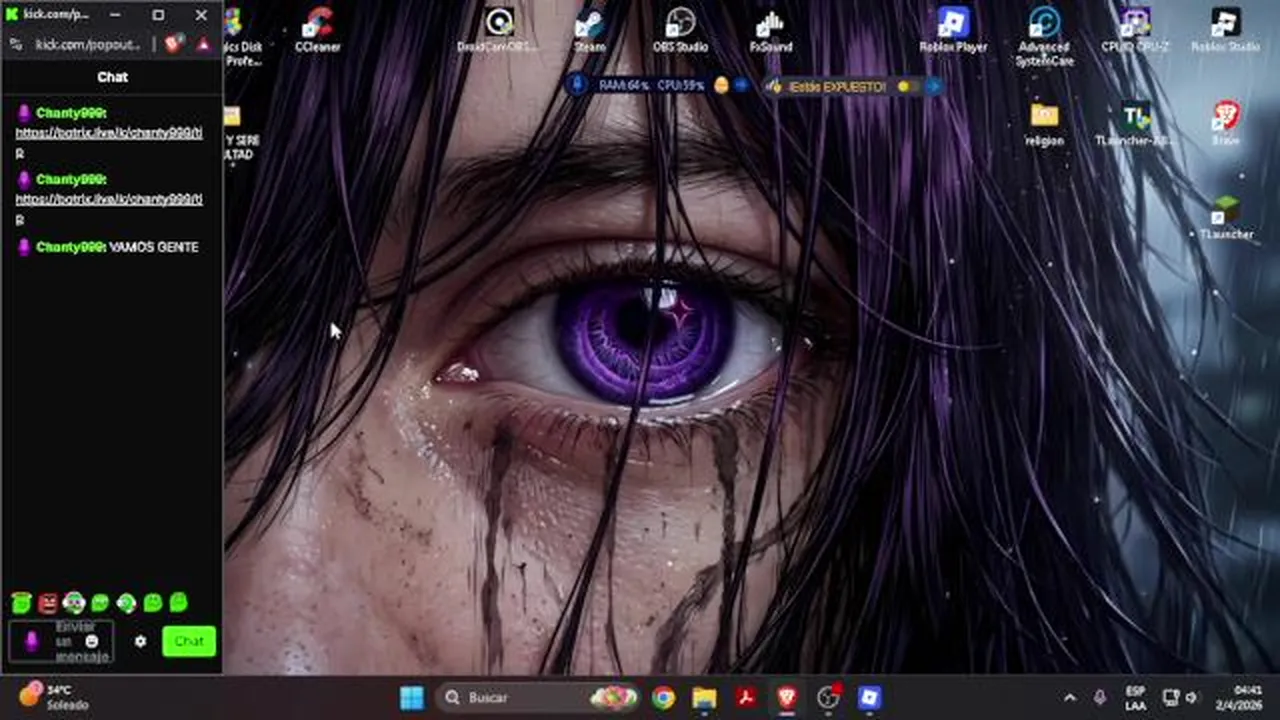The width and height of the screenshot is (1280, 720).
Task: Click the green Chat send button
Action: 189,641
